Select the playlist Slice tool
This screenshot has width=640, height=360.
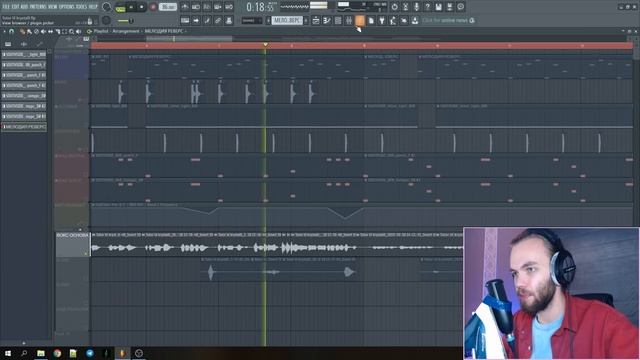click(x=58, y=31)
